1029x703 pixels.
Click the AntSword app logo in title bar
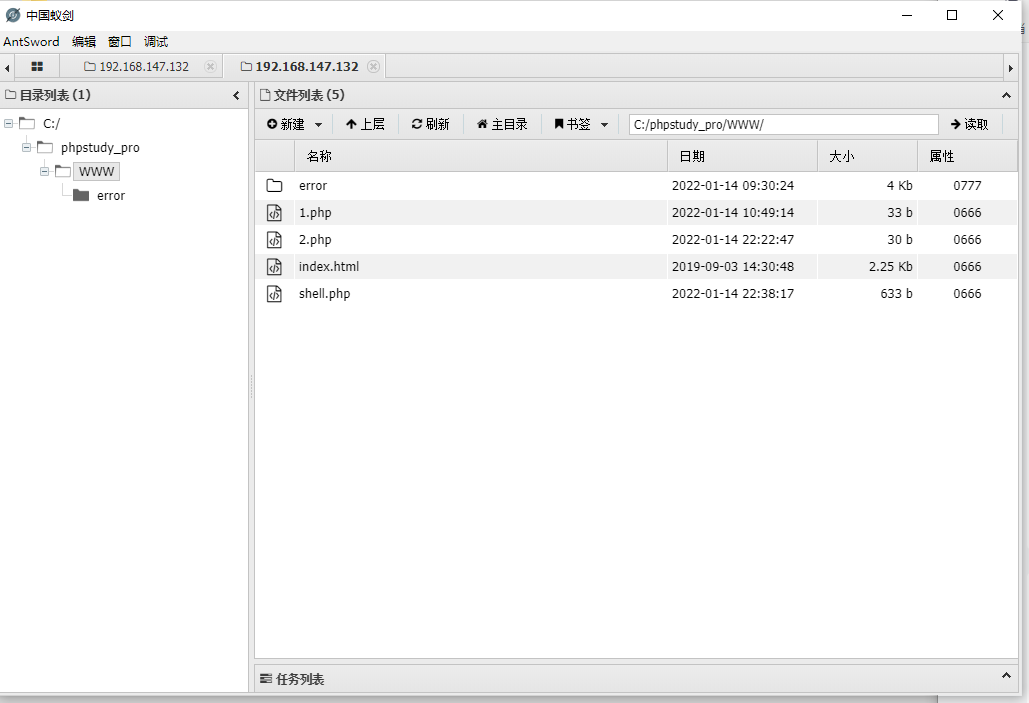pyautogui.click(x=12, y=14)
